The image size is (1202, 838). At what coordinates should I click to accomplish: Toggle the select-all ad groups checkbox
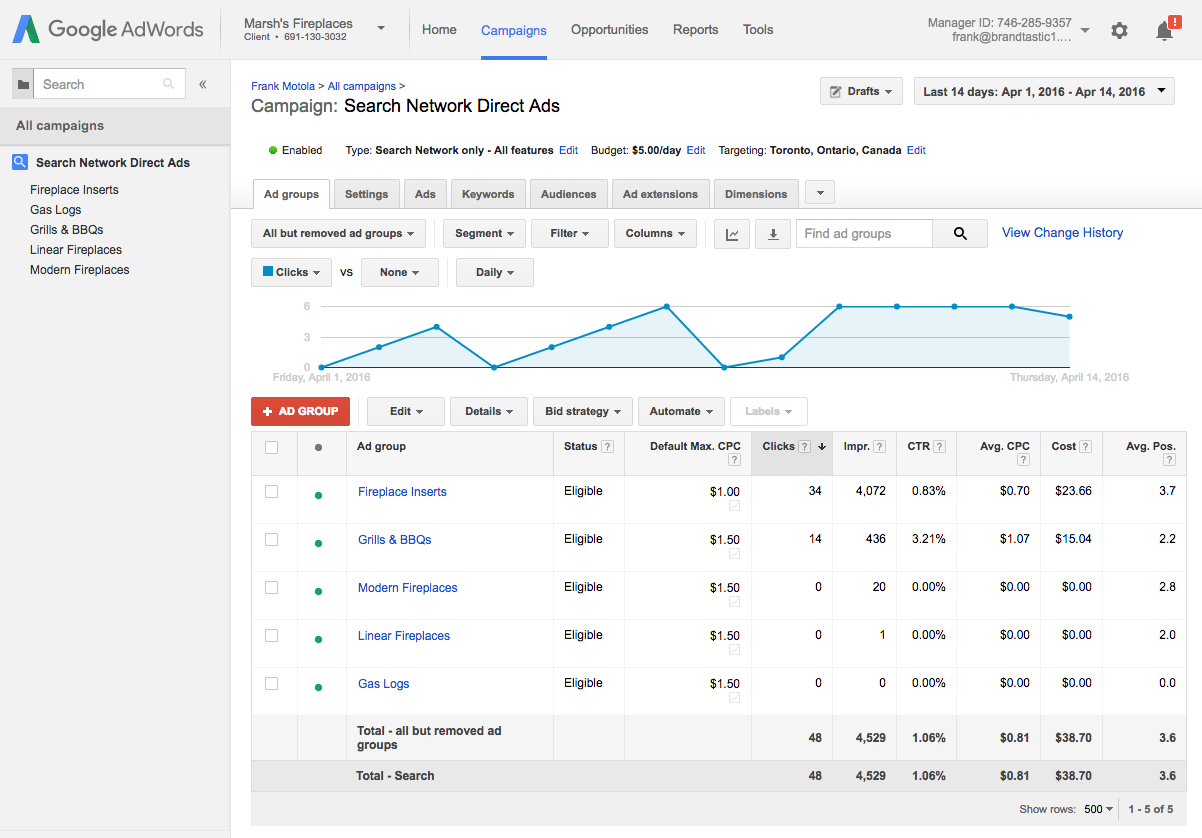coord(271,447)
